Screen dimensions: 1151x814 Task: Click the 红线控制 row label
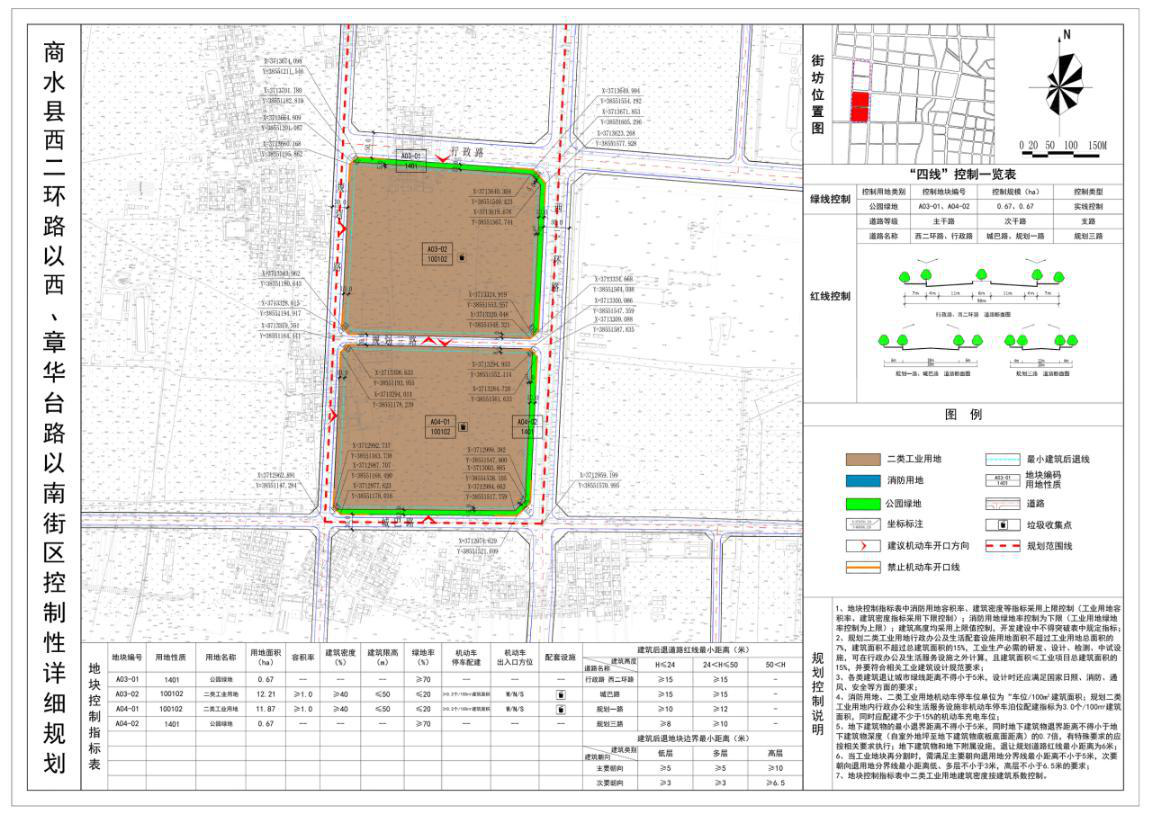pos(830,296)
